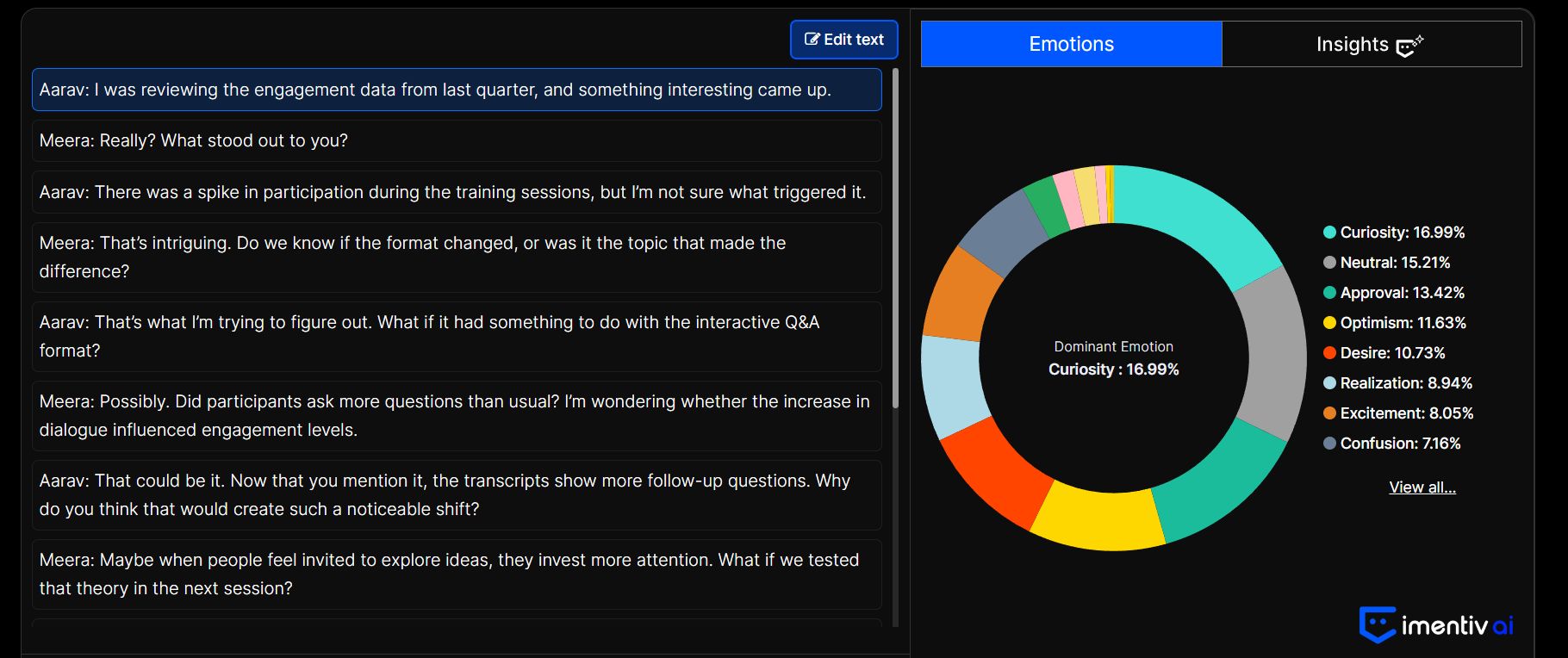The image size is (1568, 658).
Task: Click the Insights sparkle chat icon
Action: 1409,46
